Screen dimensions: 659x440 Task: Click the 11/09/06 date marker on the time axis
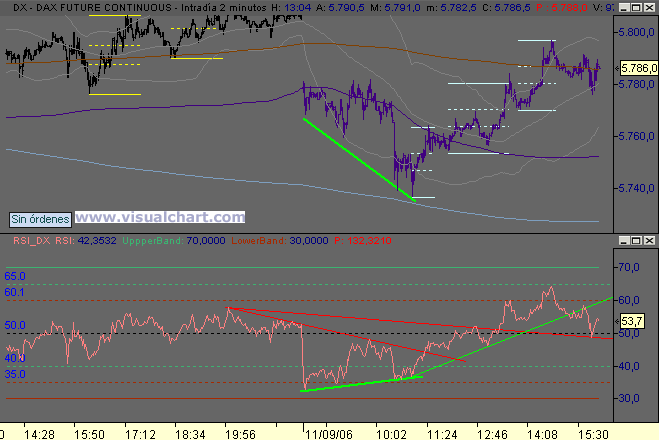[x=329, y=434]
